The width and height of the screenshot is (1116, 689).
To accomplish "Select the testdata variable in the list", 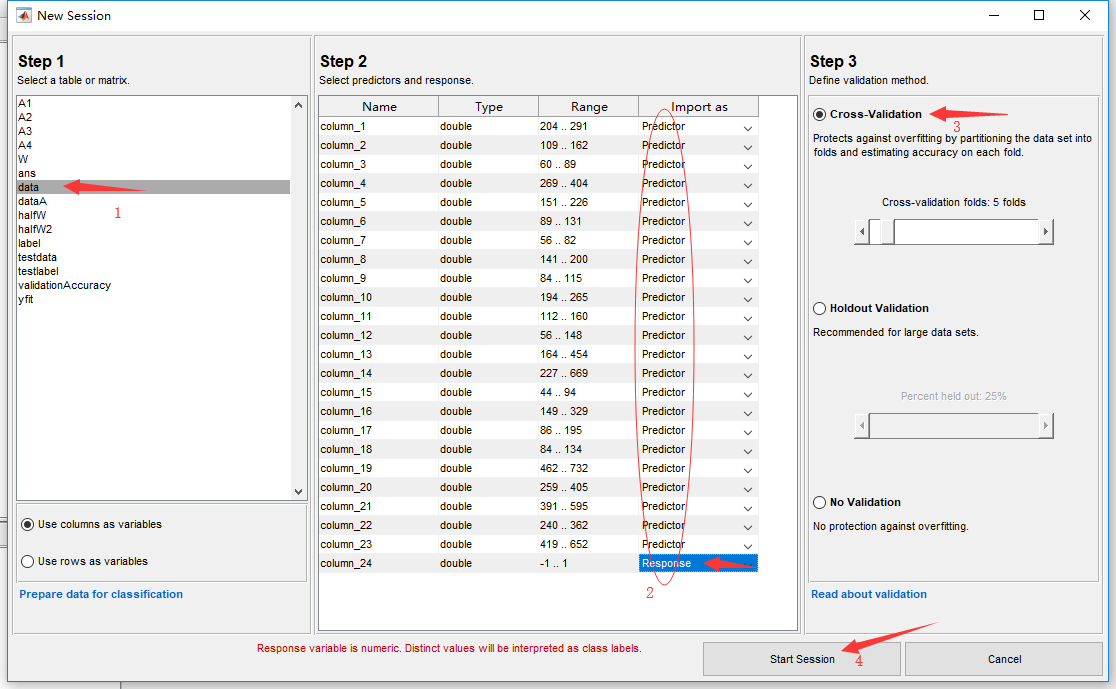I will click(38, 258).
